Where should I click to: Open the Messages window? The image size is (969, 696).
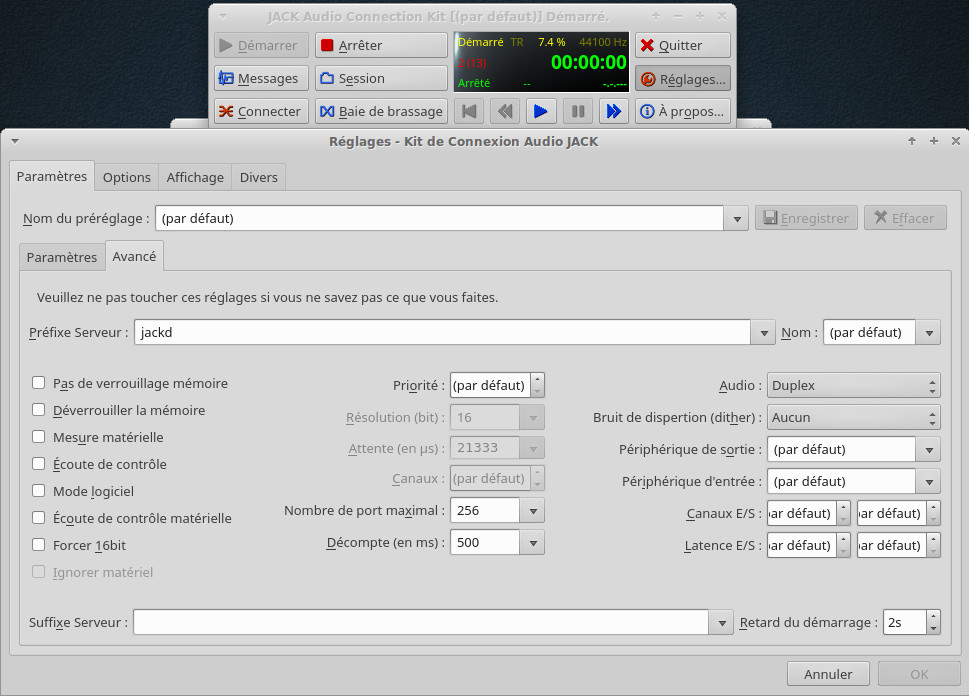pos(261,79)
